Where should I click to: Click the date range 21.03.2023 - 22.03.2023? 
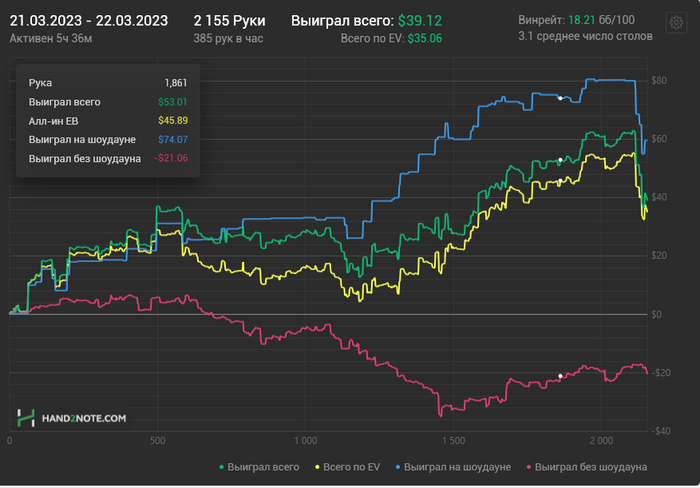(89, 21)
